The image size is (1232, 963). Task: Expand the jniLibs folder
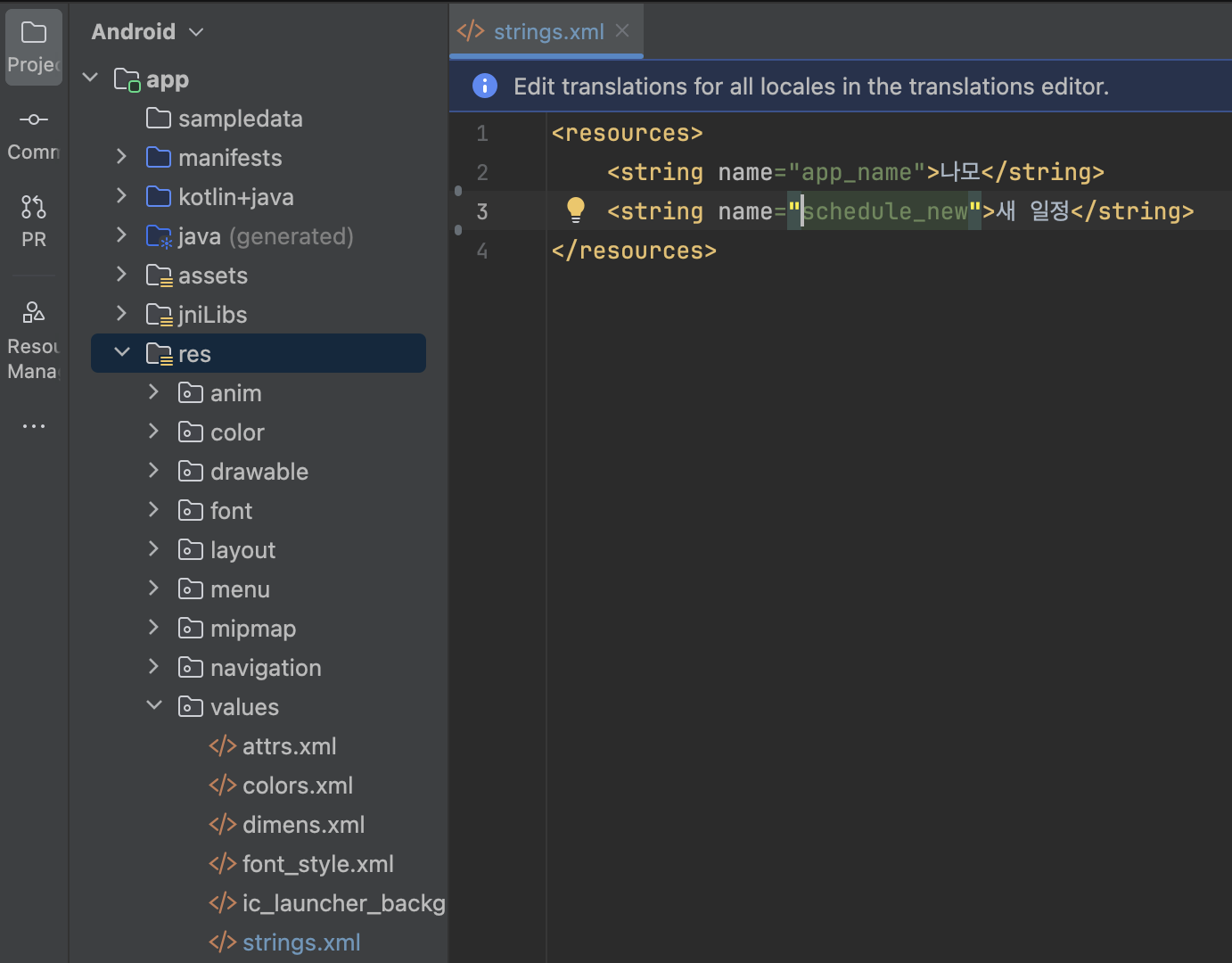pyautogui.click(x=122, y=314)
